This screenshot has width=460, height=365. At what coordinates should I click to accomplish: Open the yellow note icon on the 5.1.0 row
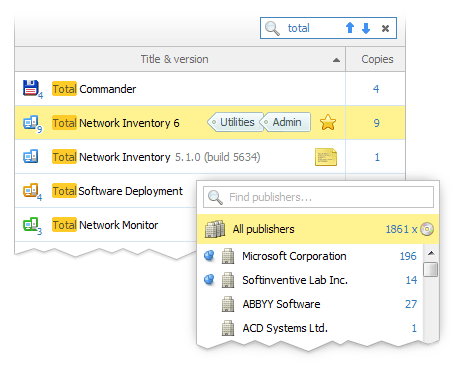pyautogui.click(x=326, y=157)
